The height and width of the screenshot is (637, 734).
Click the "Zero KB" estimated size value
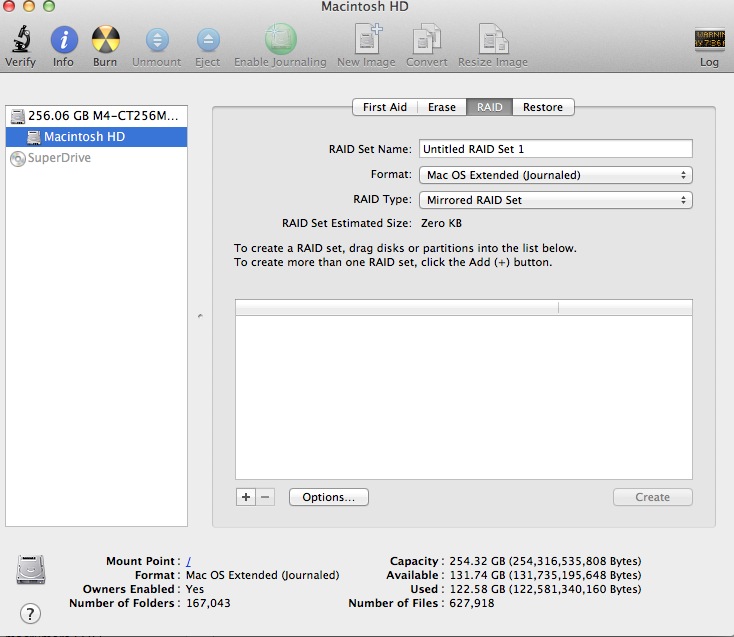point(441,223)
